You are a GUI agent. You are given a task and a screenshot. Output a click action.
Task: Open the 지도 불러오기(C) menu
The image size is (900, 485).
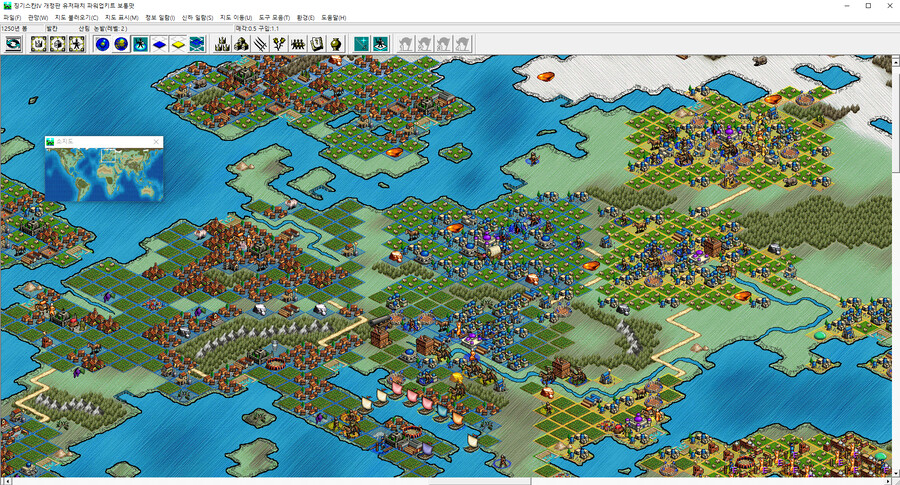click(76, 18)
